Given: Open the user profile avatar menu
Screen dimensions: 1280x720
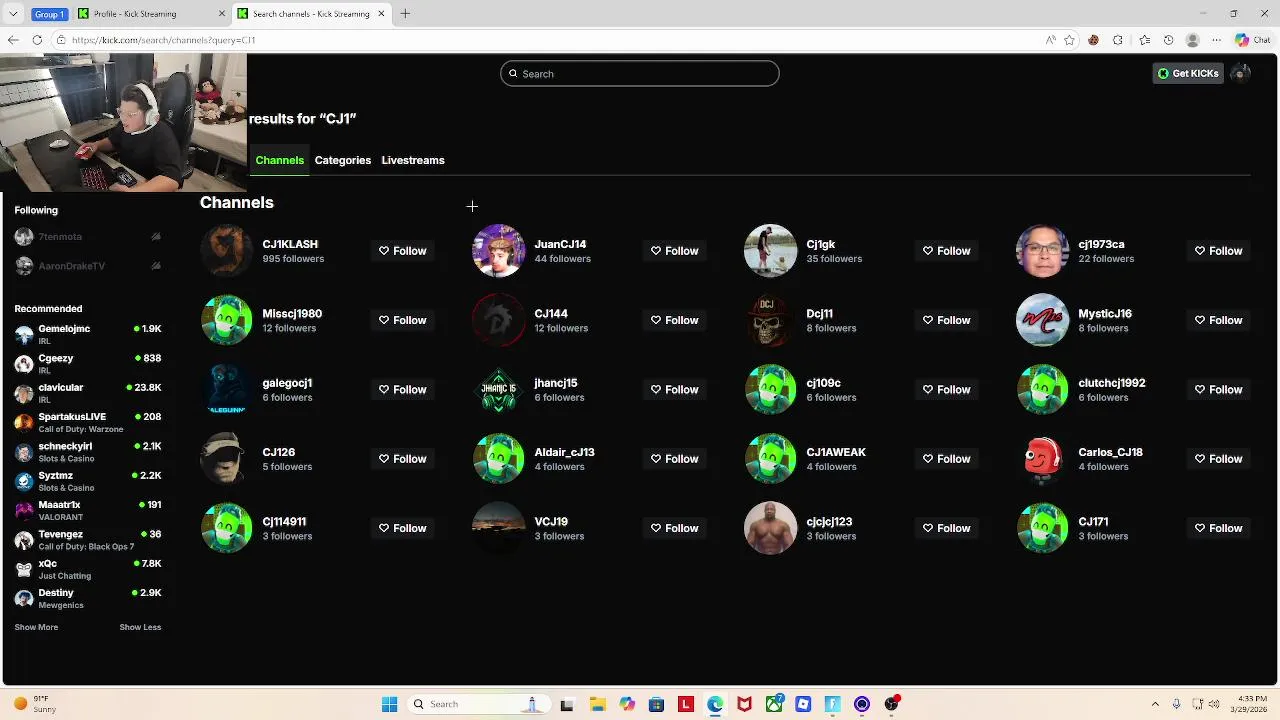Looking at the screenshot, I should (x=1241, y=73).
